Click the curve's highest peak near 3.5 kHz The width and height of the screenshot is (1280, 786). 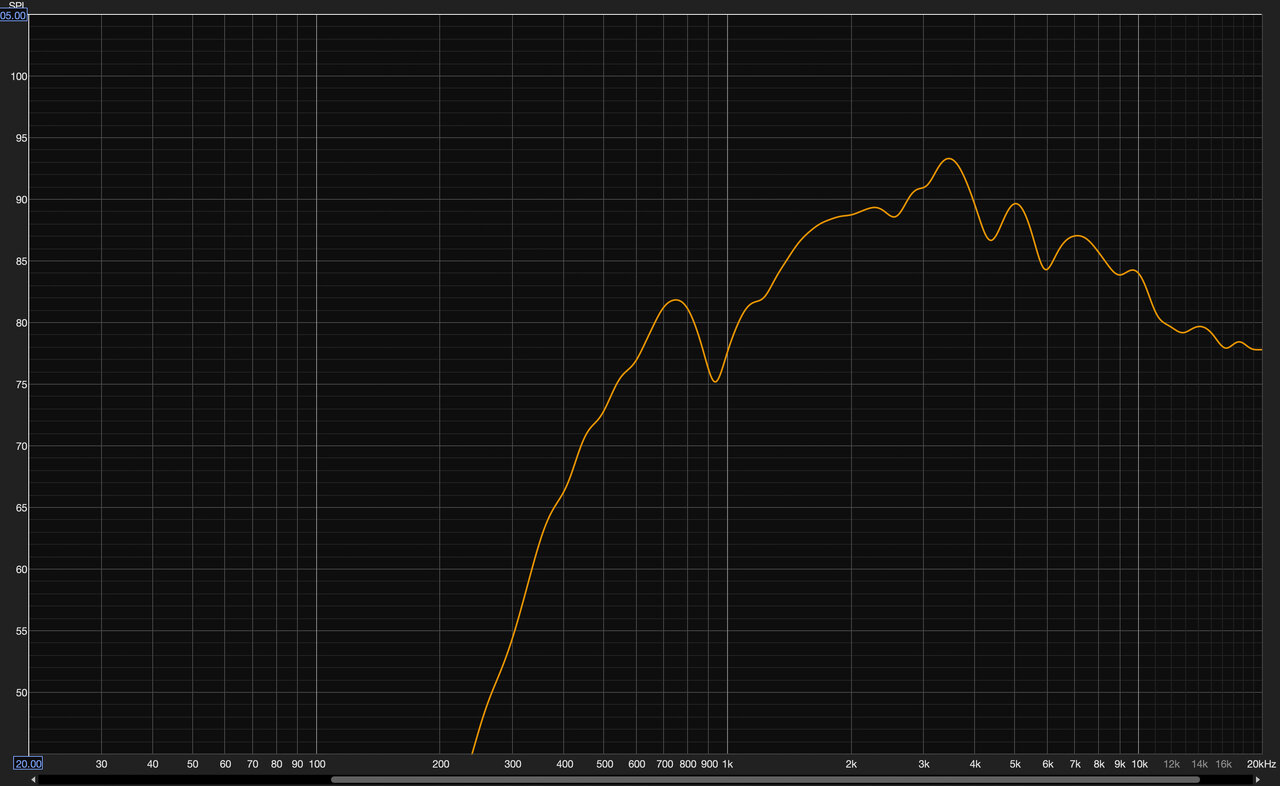tap(948, 159)
